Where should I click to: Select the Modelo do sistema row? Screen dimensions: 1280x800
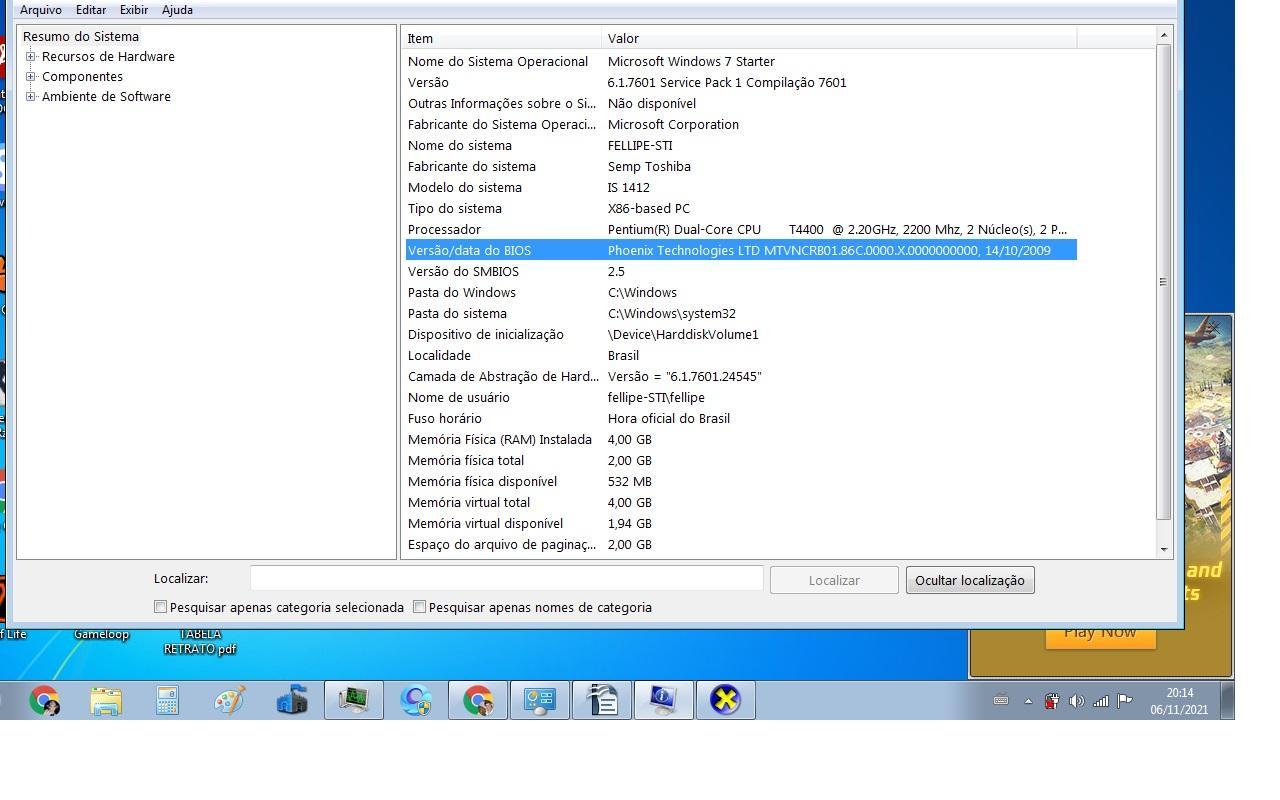point(741,187)
